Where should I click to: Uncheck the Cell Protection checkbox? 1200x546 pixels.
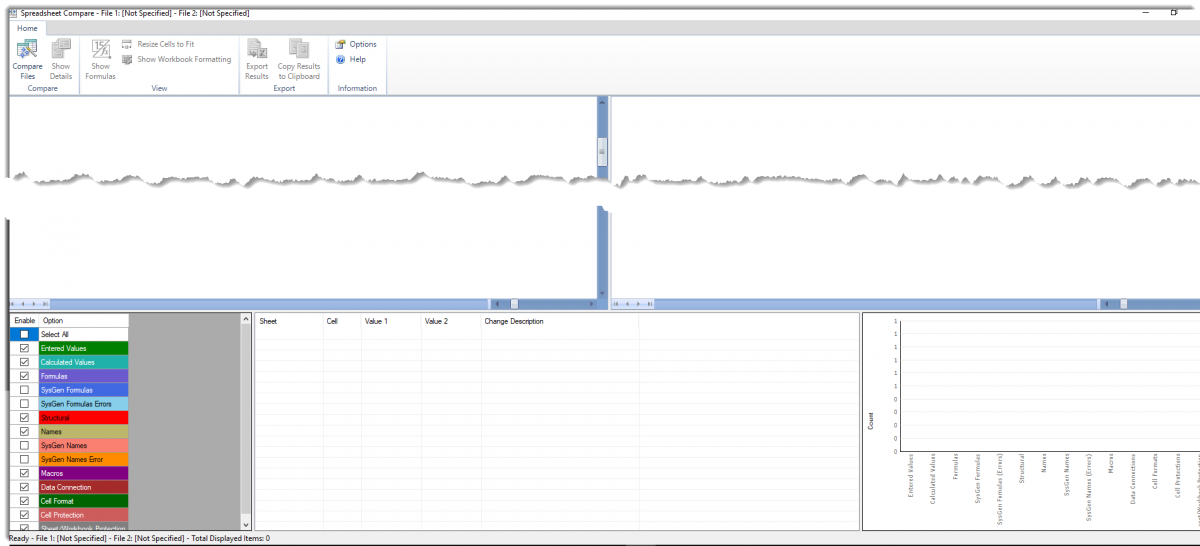[24, 515]
